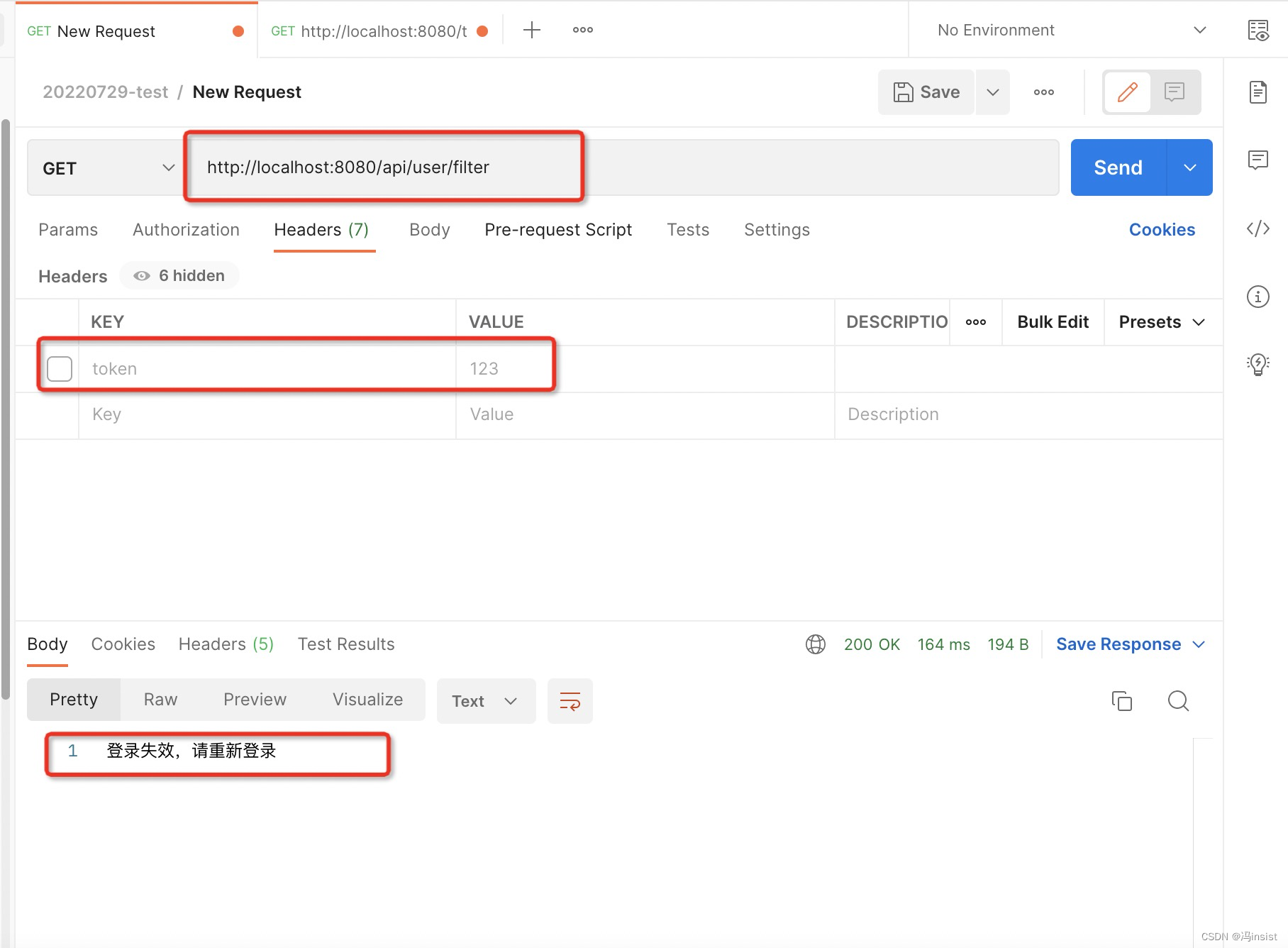Search within the response body
This screenshot has height=948, width=1288.
click(1178, 701)
